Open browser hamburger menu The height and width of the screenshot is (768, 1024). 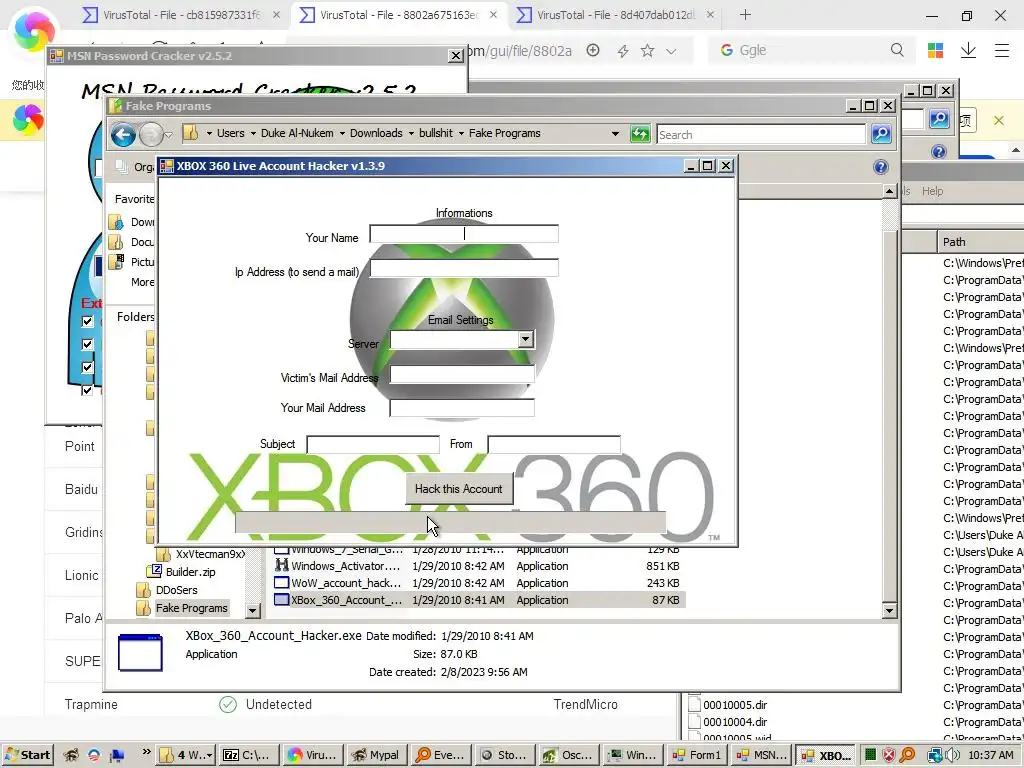click(1002, 50)
